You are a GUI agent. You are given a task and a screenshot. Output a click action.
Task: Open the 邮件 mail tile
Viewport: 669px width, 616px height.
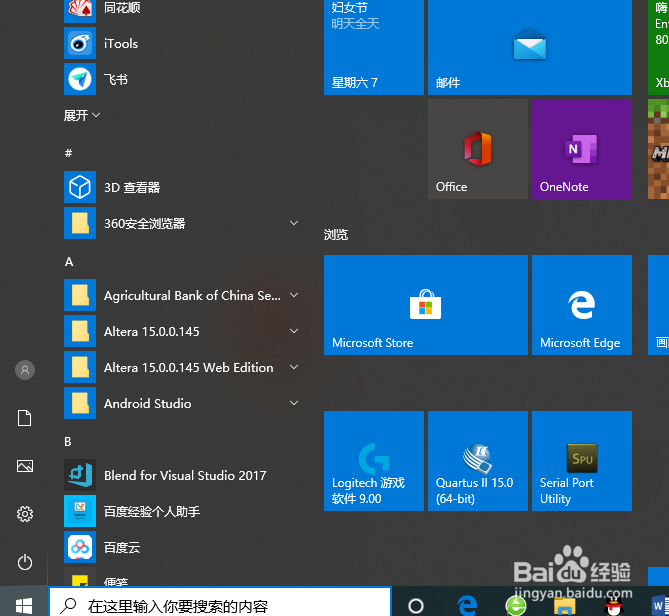pos(530,47)
